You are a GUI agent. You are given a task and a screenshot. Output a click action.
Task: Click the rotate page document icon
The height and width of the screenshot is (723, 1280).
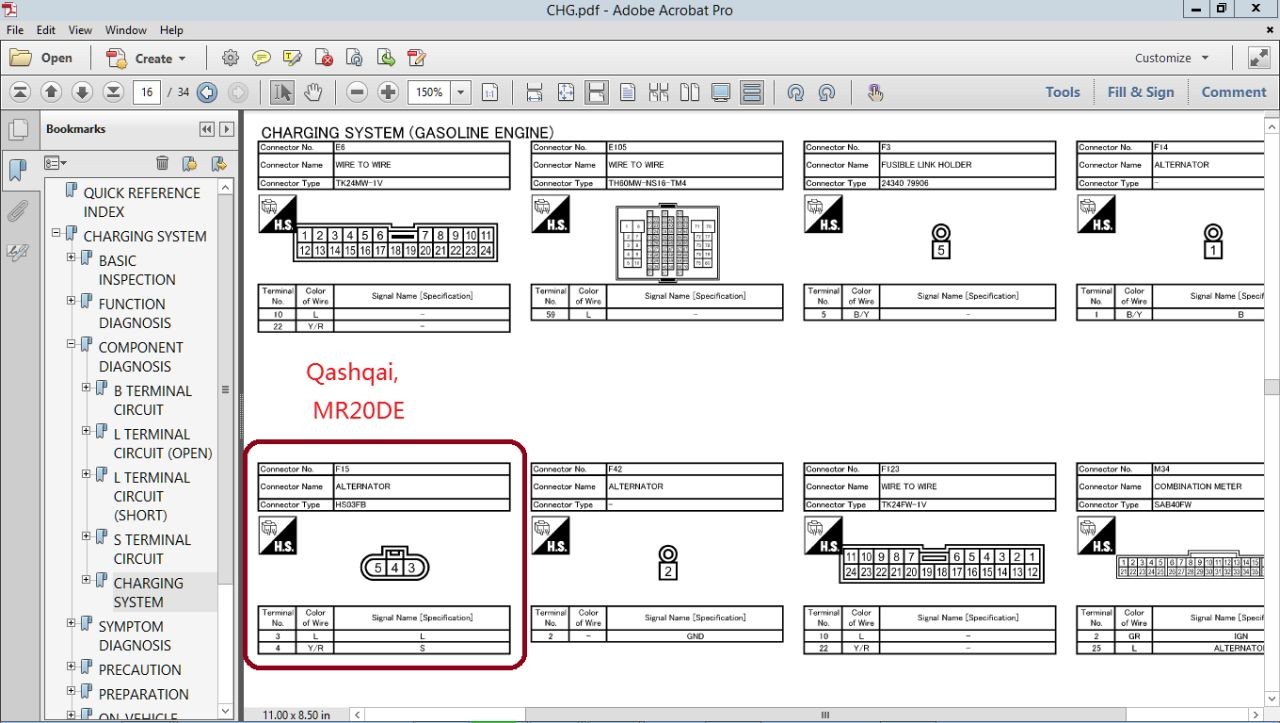pyautogui.click(x=354, y=58)
